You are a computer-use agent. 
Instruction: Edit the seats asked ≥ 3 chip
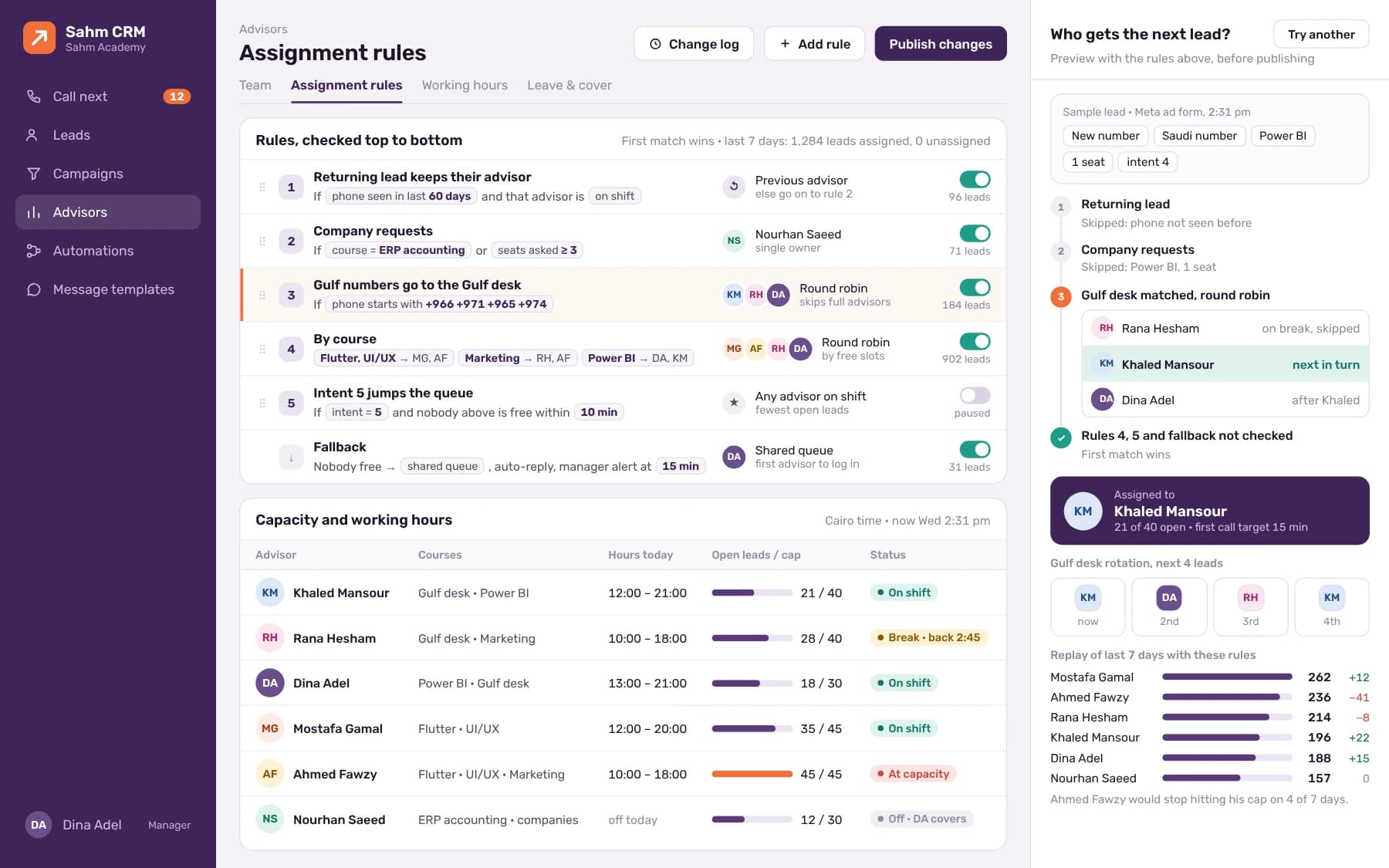coord(537,250)
